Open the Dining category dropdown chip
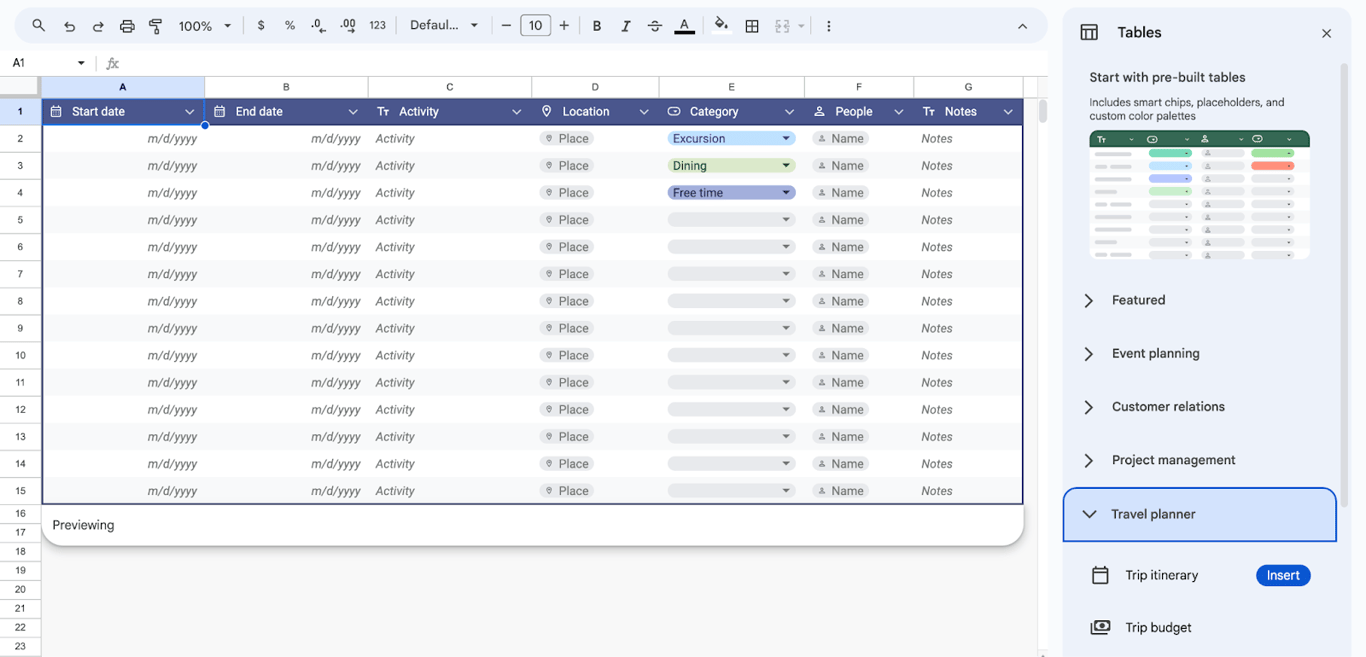This screenshot has width=1366, height=657. [731, 166]
